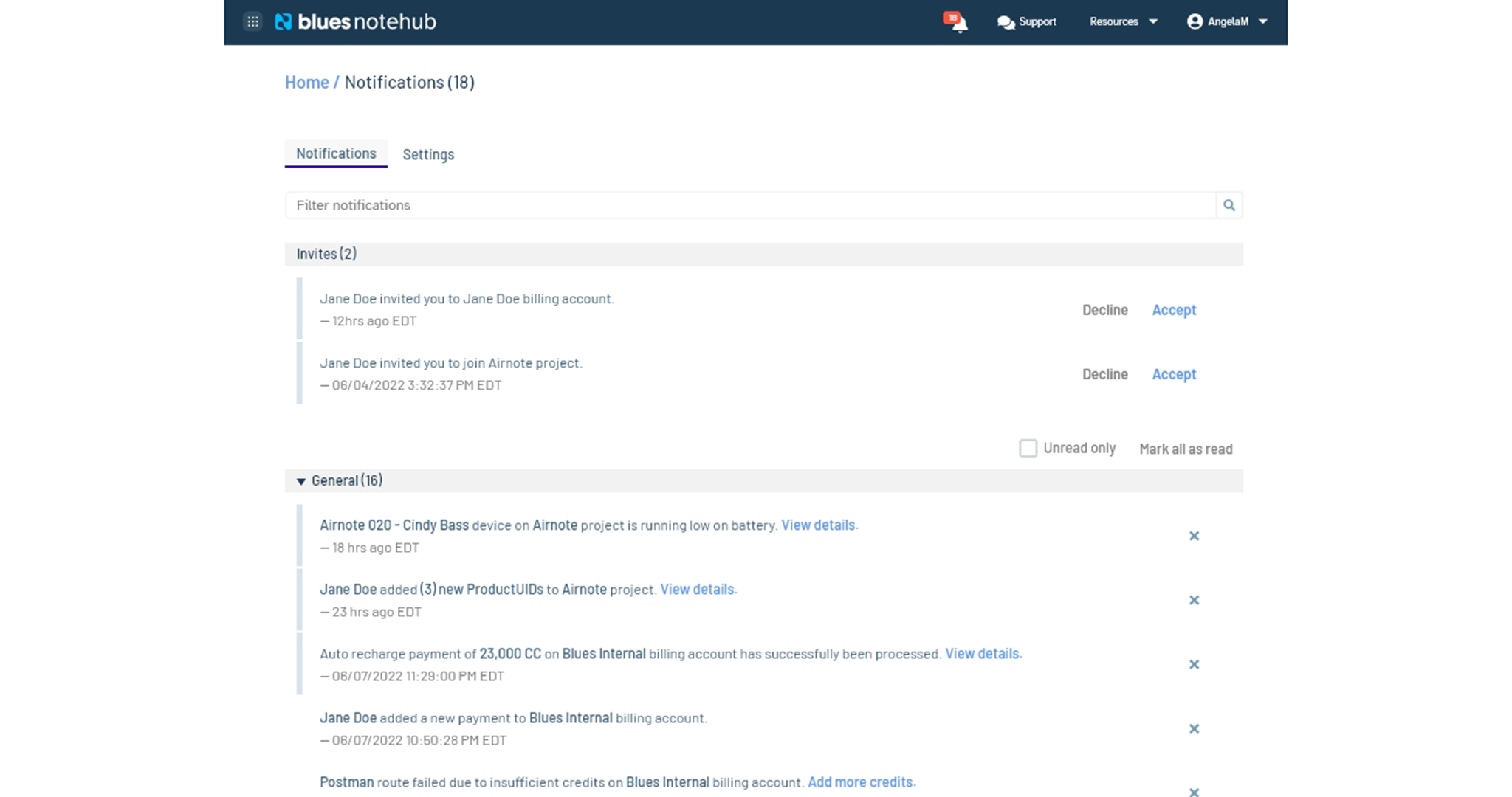
Task: Select the Notifications tab
Action: [336, 153]
